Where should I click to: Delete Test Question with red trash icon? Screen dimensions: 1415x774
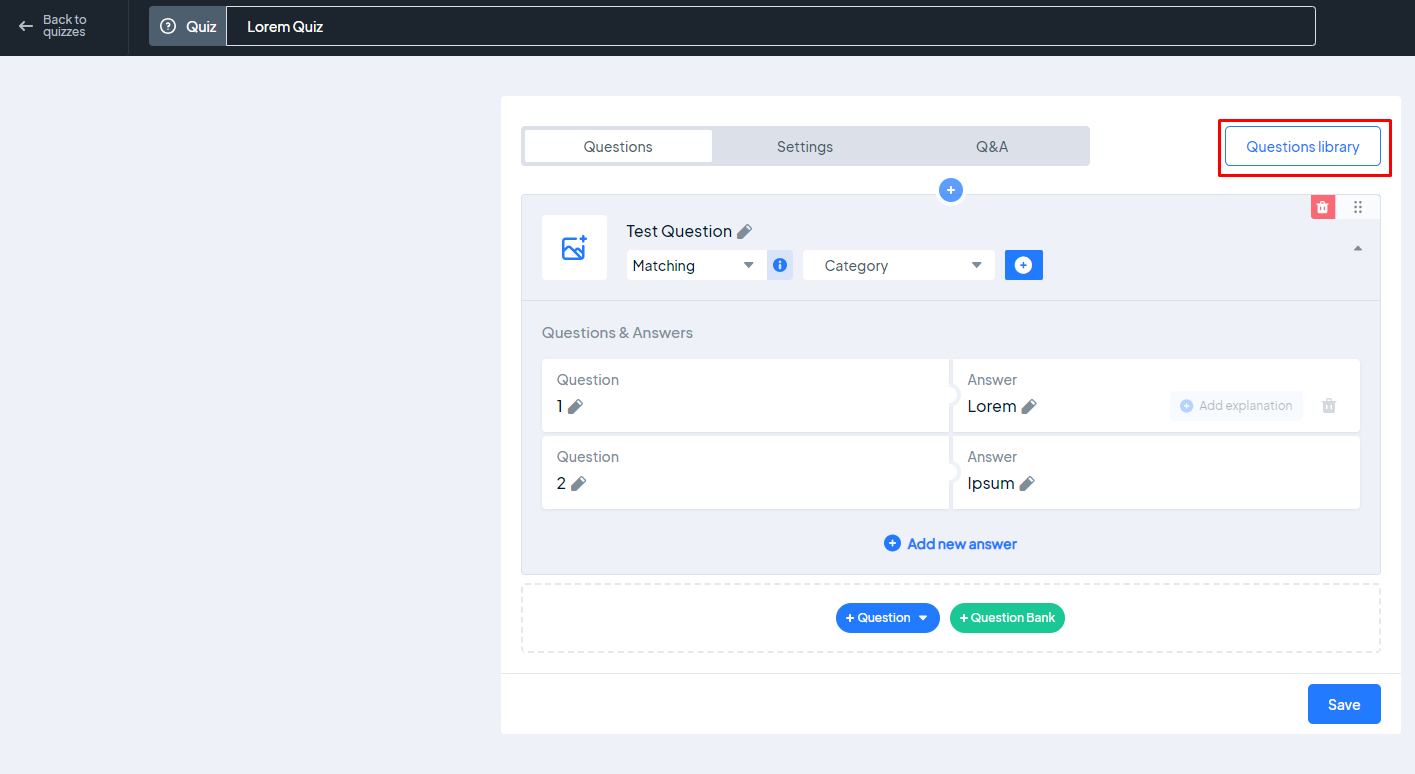(x=1323, y=207)
